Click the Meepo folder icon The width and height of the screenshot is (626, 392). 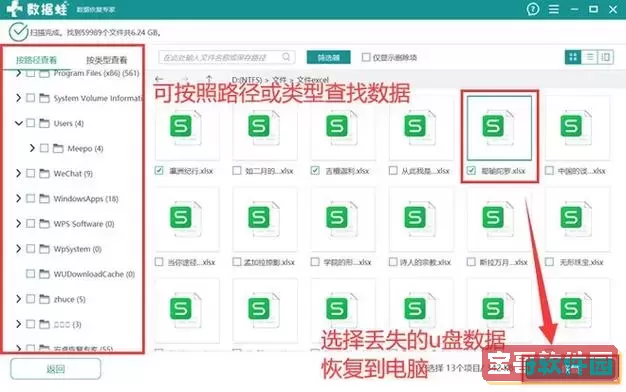point(58,148)
